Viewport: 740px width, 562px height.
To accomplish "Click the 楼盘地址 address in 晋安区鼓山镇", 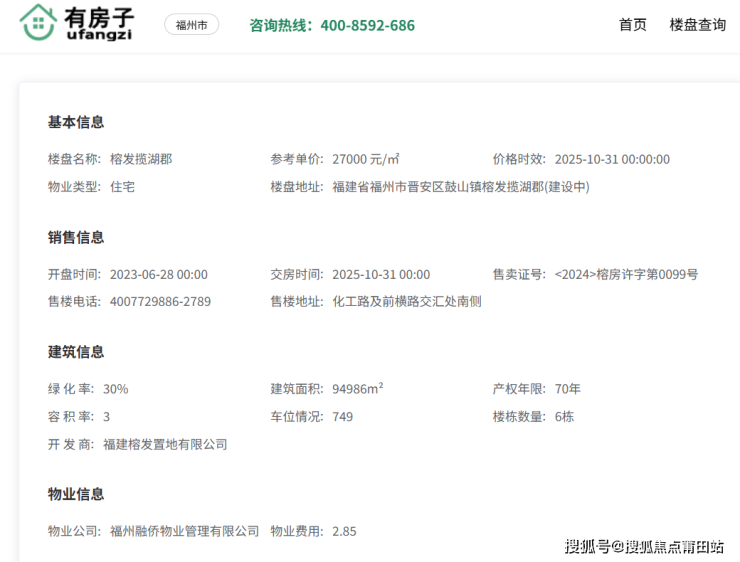I will click(461, 187).
